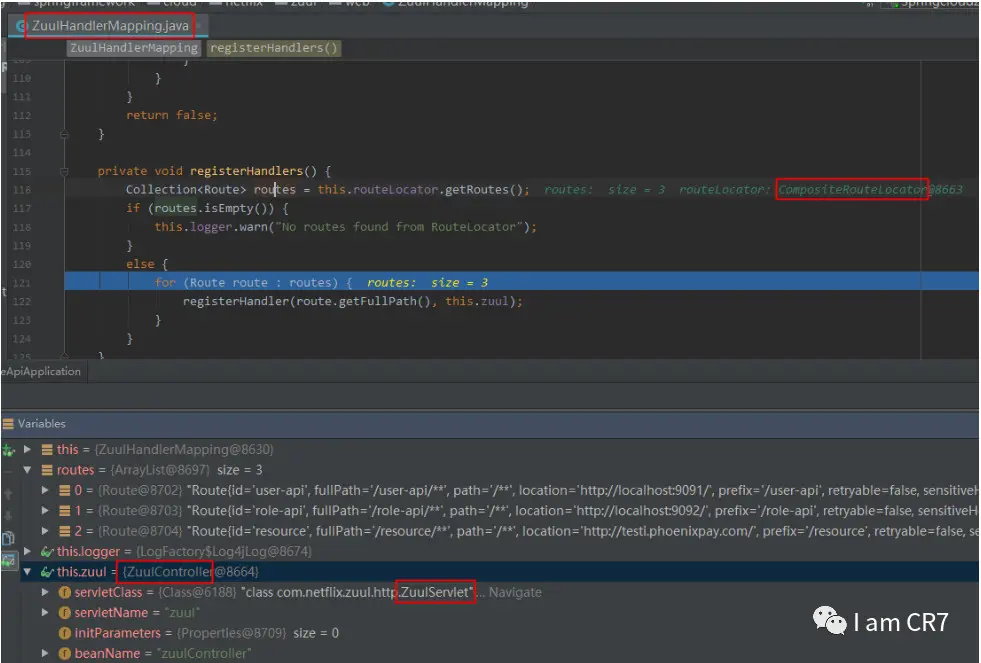981x663 pixels.
Task: Click gutter line number 122
Action: 21,302
